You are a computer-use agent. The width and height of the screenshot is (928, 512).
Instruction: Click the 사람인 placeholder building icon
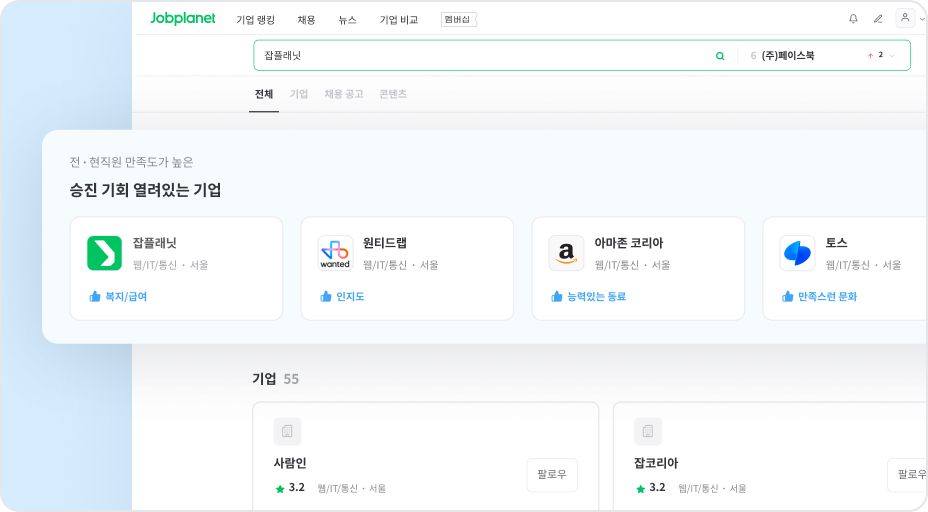pyautogui.click(x=287, y=432)
